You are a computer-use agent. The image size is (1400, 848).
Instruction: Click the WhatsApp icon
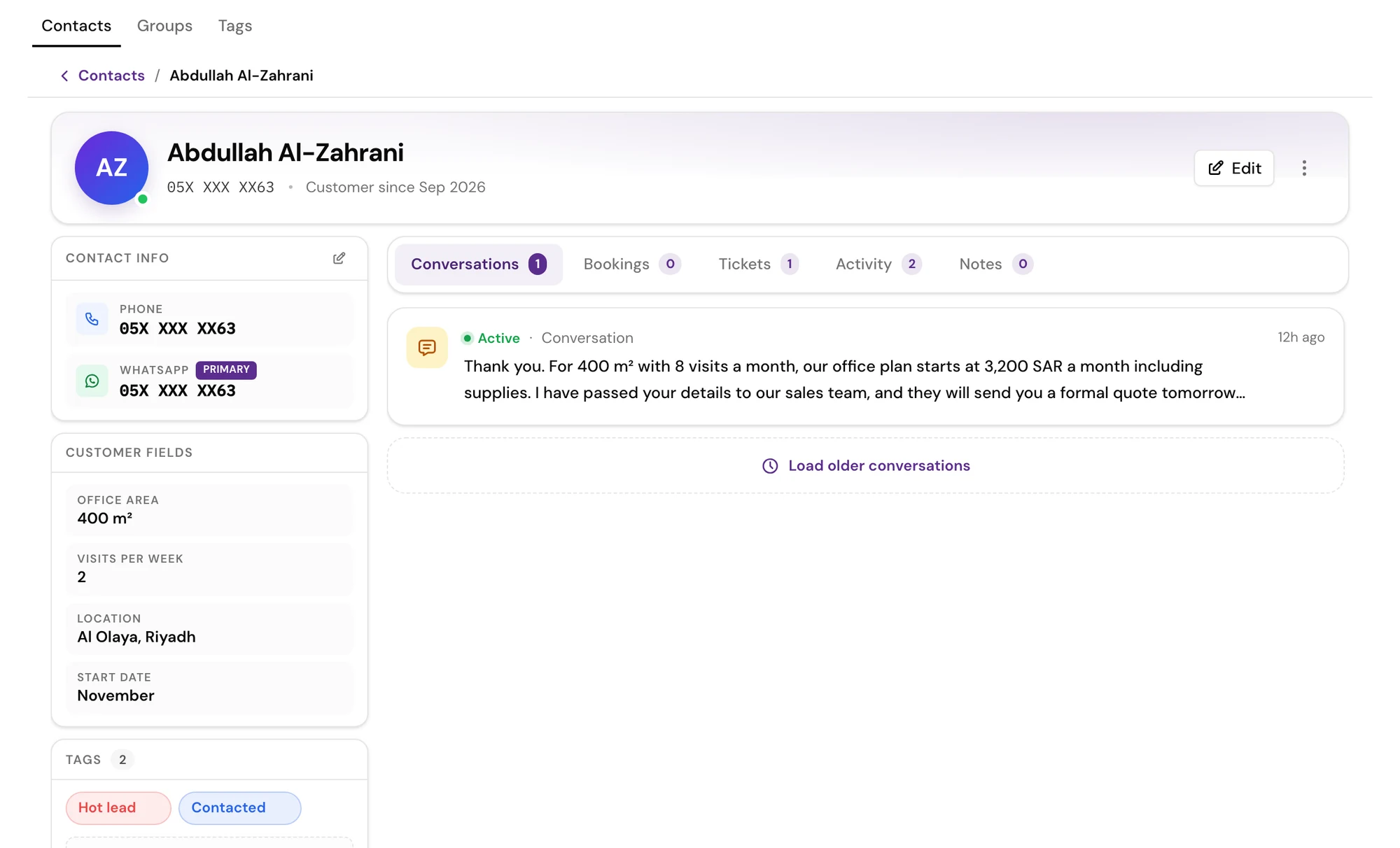pos(92,381)
